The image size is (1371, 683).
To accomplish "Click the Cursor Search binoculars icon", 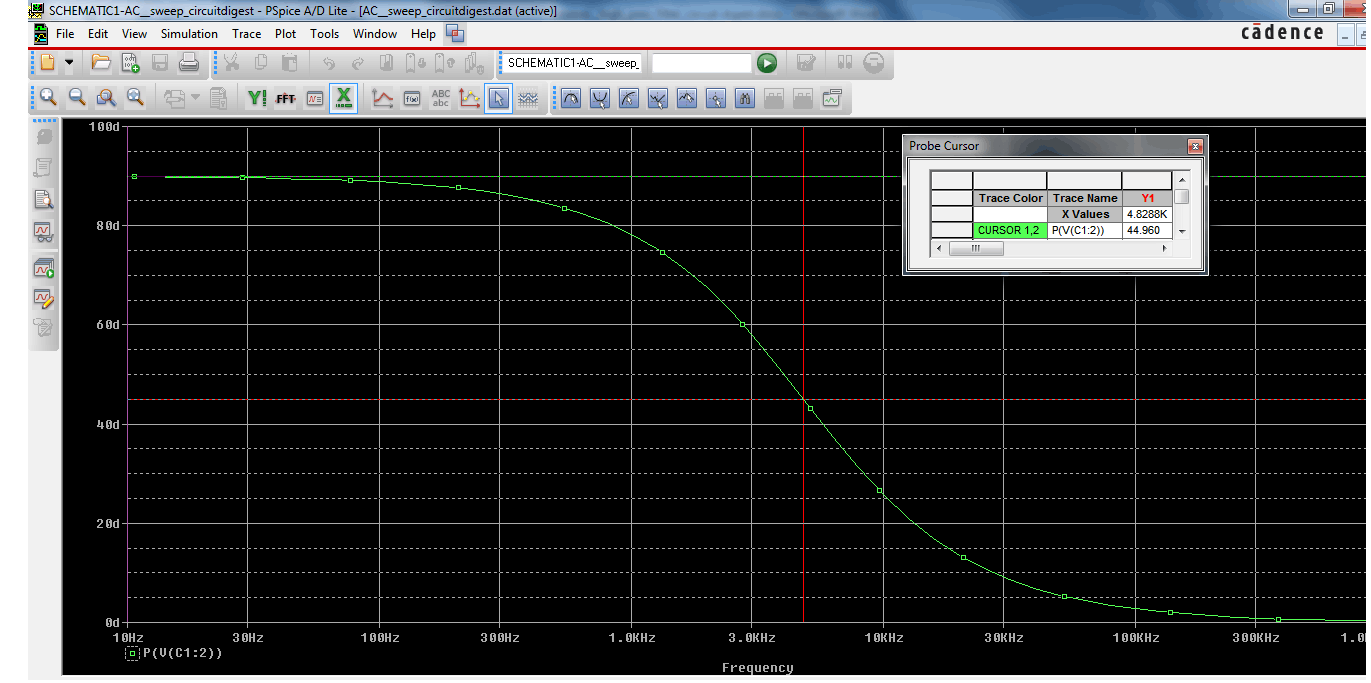I will [744, 98].
